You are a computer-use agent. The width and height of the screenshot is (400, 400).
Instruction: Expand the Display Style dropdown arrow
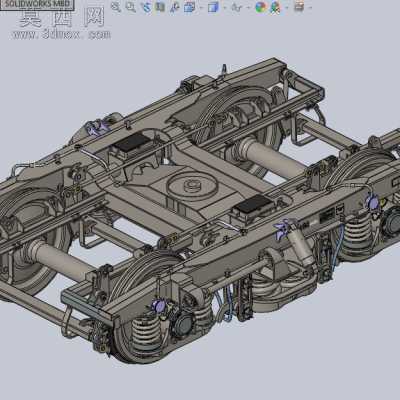click(x=225, y=7)
